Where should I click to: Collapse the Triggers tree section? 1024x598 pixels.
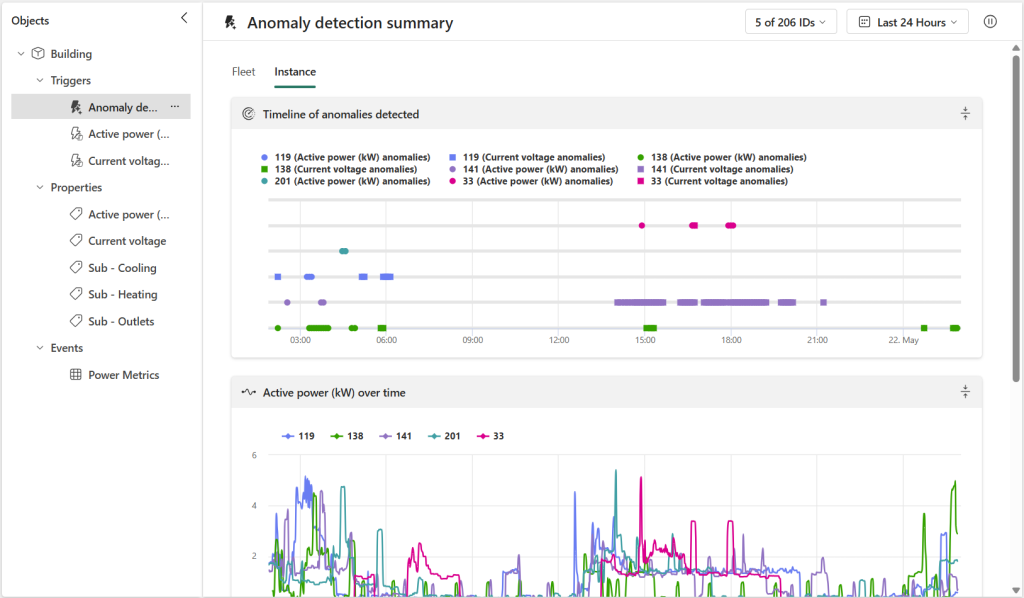tap(40, 80)
